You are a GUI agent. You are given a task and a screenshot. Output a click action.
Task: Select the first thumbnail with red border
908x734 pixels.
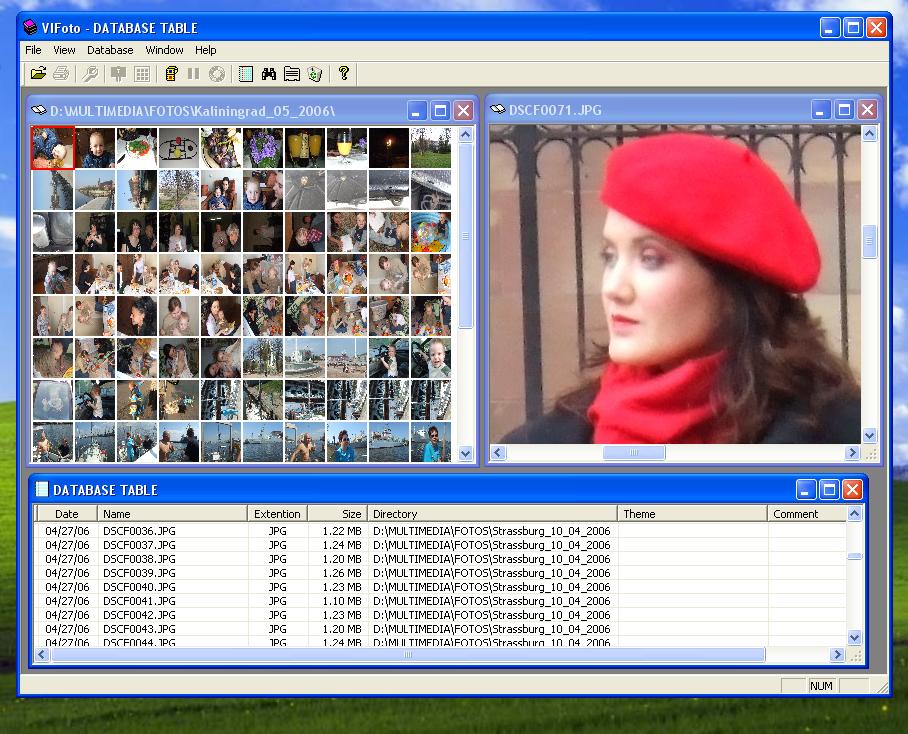[53, 148]
